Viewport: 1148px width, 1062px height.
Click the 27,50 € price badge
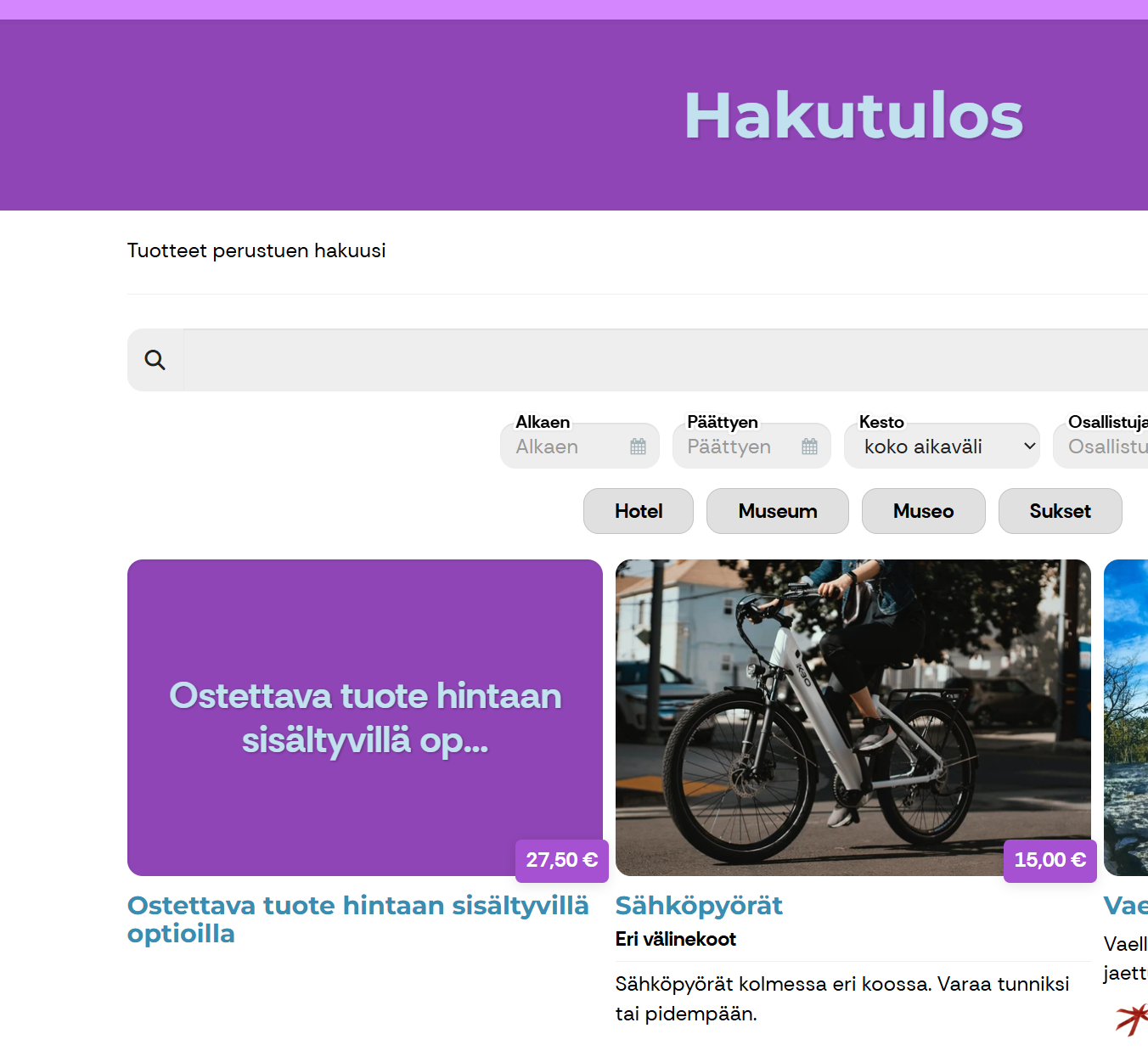[562, 861]
